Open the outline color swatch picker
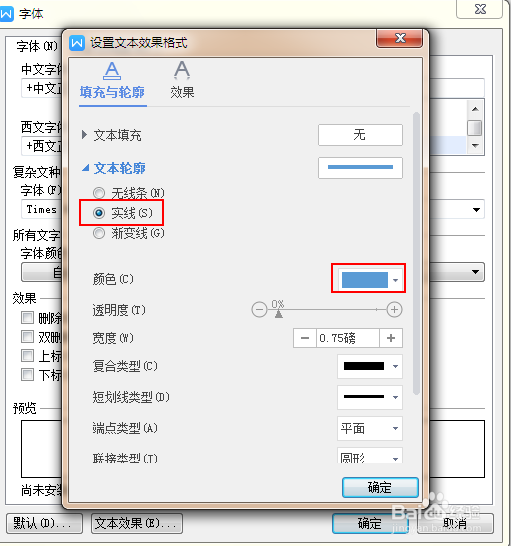 point(369,280)
